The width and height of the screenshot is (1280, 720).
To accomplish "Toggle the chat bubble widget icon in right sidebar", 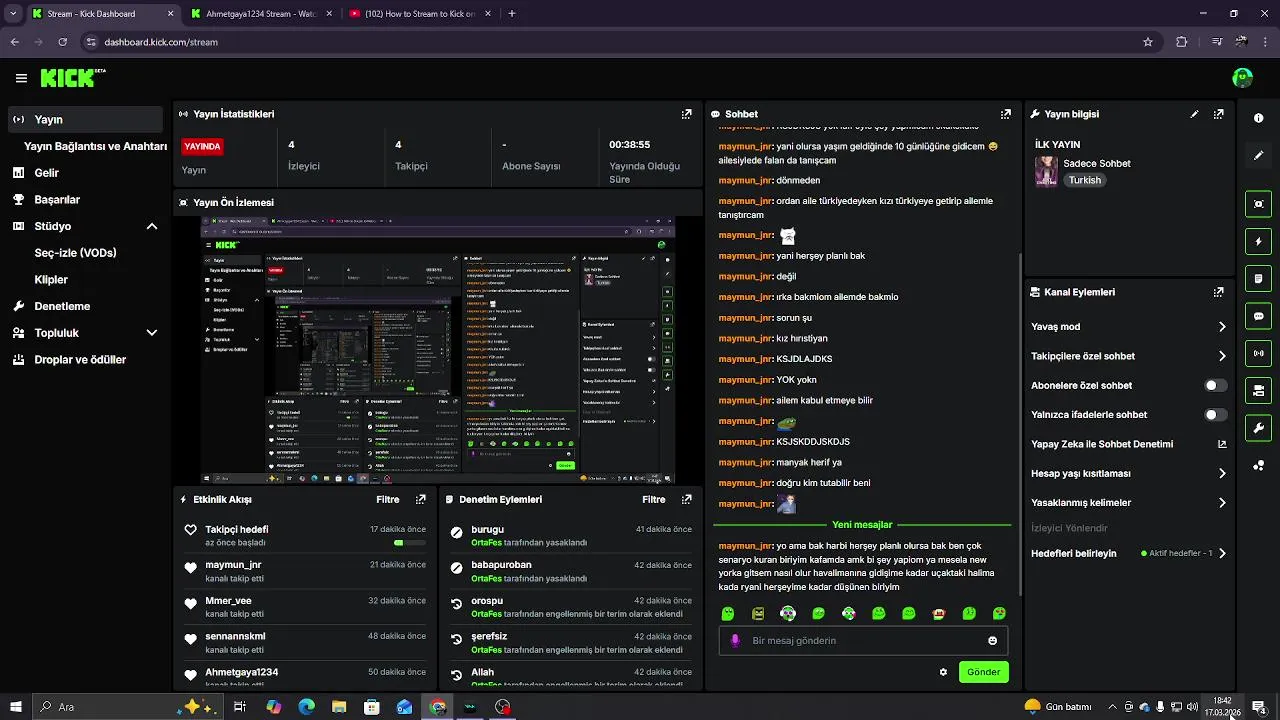I will 1258,316.
